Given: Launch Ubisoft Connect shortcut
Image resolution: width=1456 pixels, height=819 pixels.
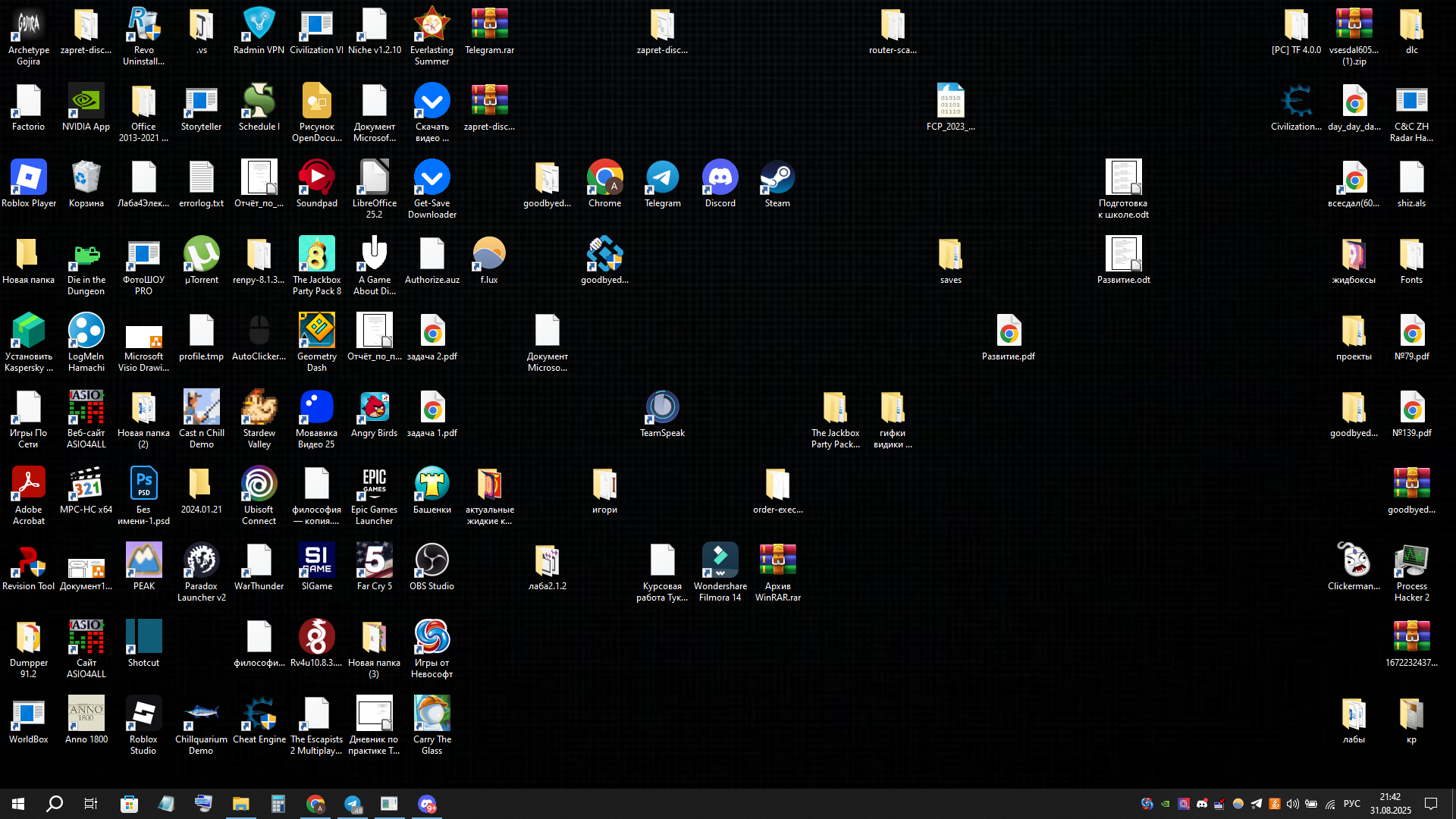Looking at the screenshot, I should point(259,496).
